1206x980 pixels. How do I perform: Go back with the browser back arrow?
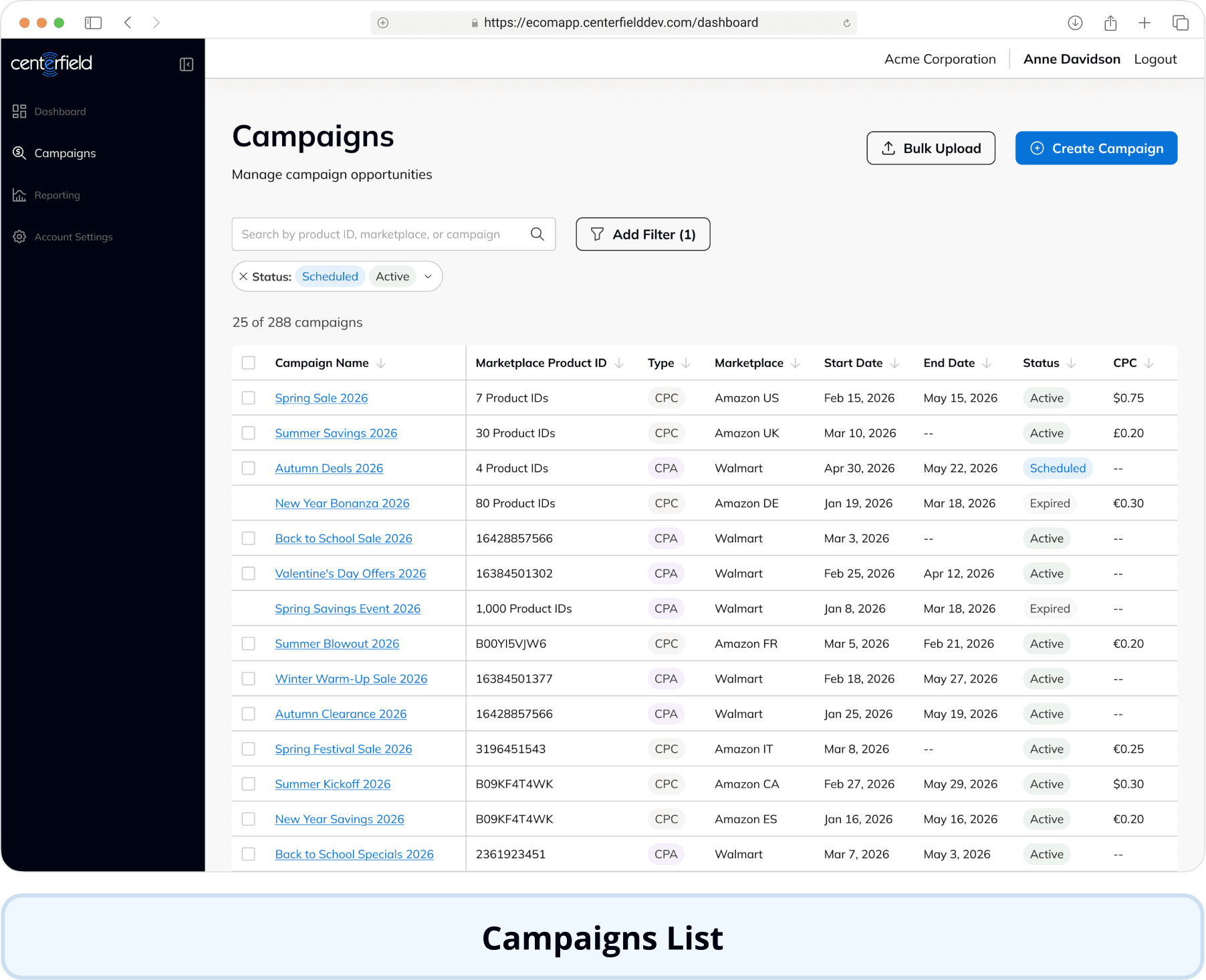coord(128,23)
